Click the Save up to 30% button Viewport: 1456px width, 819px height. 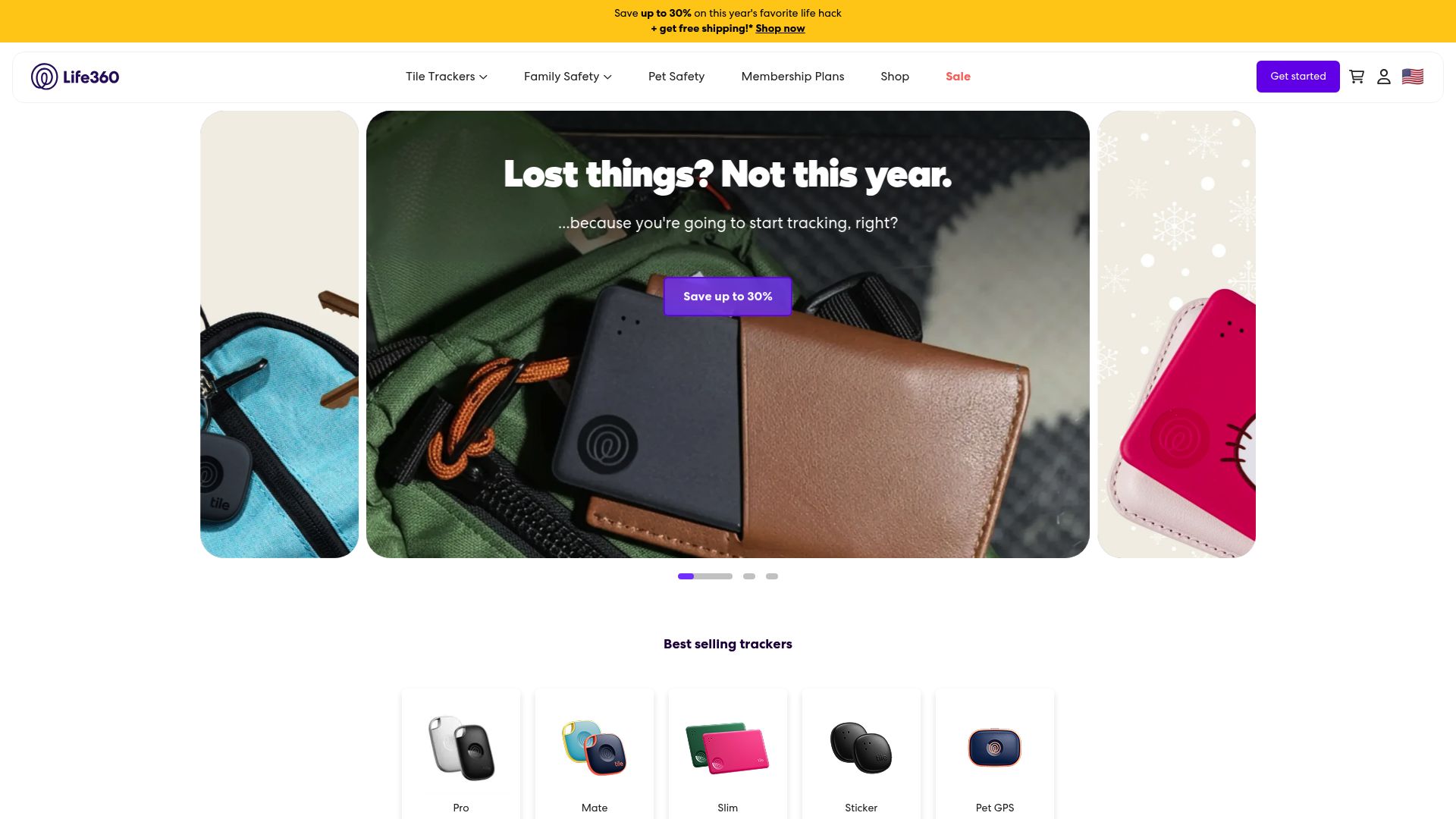click(x=728, y=297)
